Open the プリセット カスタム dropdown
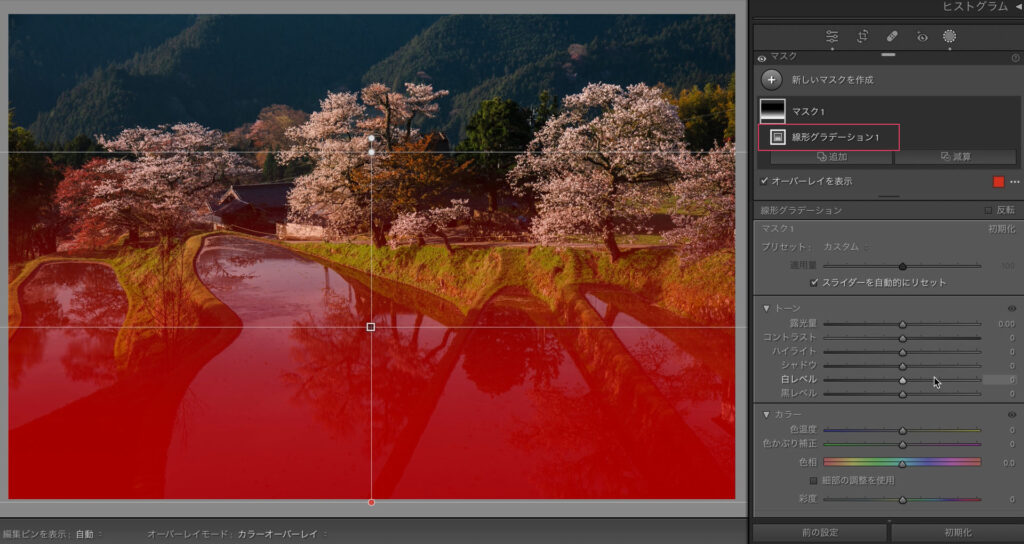This screenshot has height=544, width=1024. [x=844, y=246]
